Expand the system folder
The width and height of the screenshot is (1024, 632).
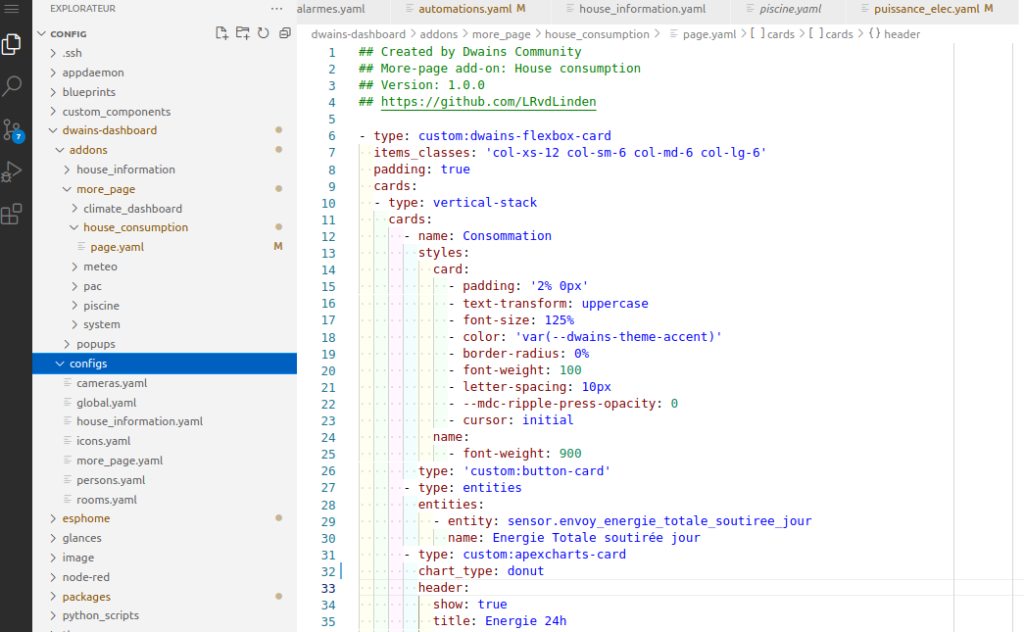point(165,324)
